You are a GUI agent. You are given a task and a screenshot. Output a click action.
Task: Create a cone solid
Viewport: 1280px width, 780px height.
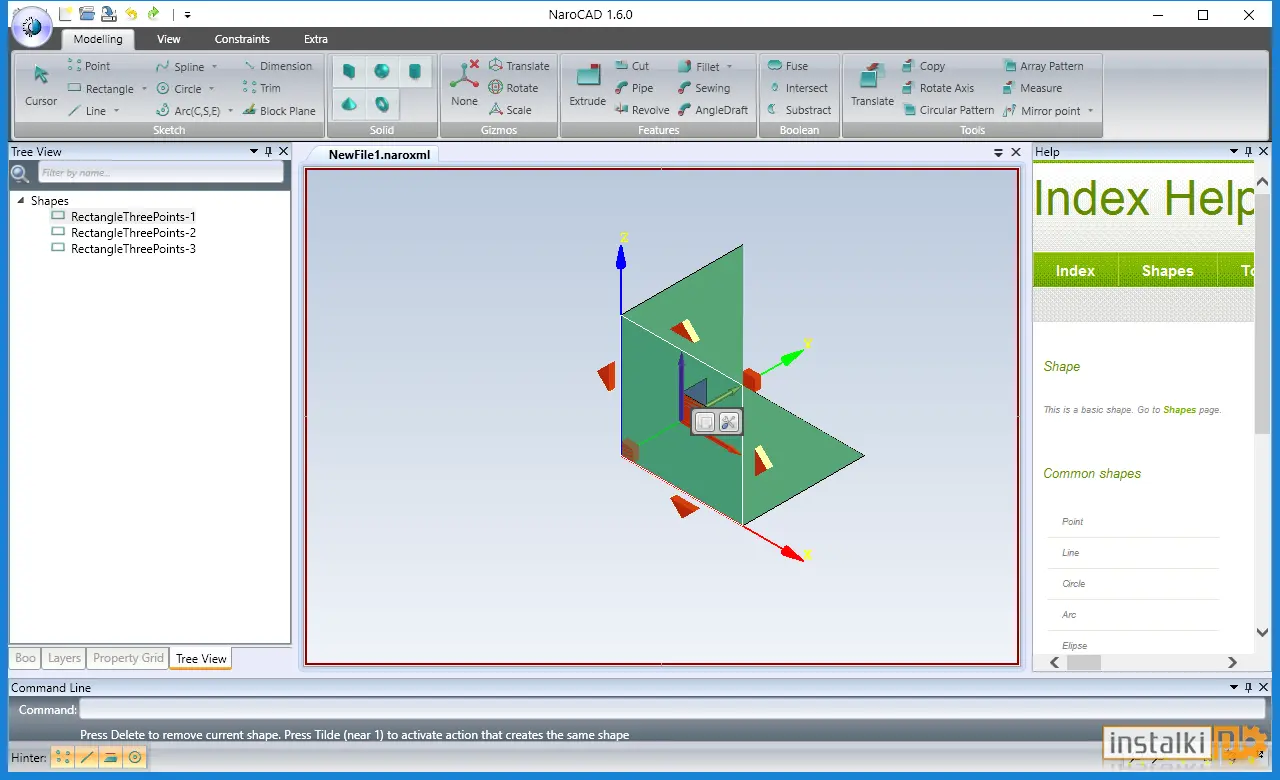tap(349, 103)
